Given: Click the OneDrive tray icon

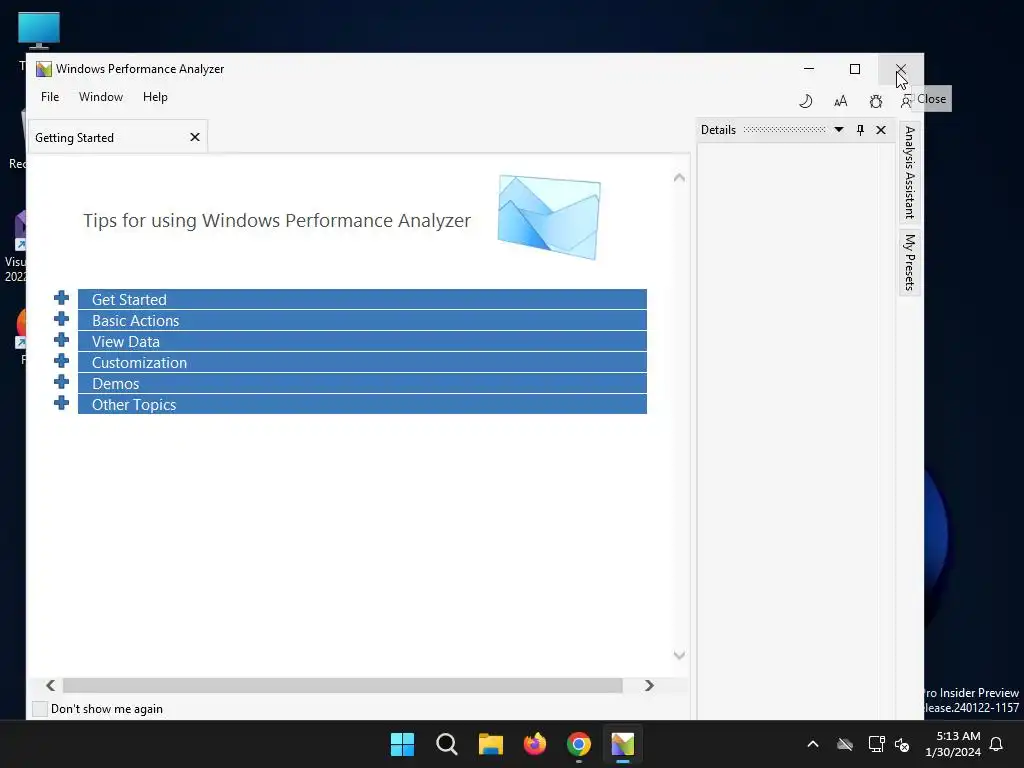Looking at the screenshot, I should pyautogui.click(x=845, y=744).
